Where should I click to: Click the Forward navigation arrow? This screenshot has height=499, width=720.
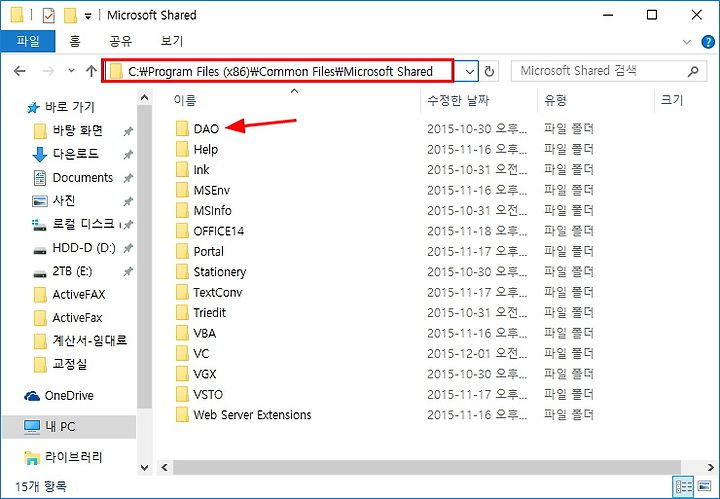pos(48,71)
